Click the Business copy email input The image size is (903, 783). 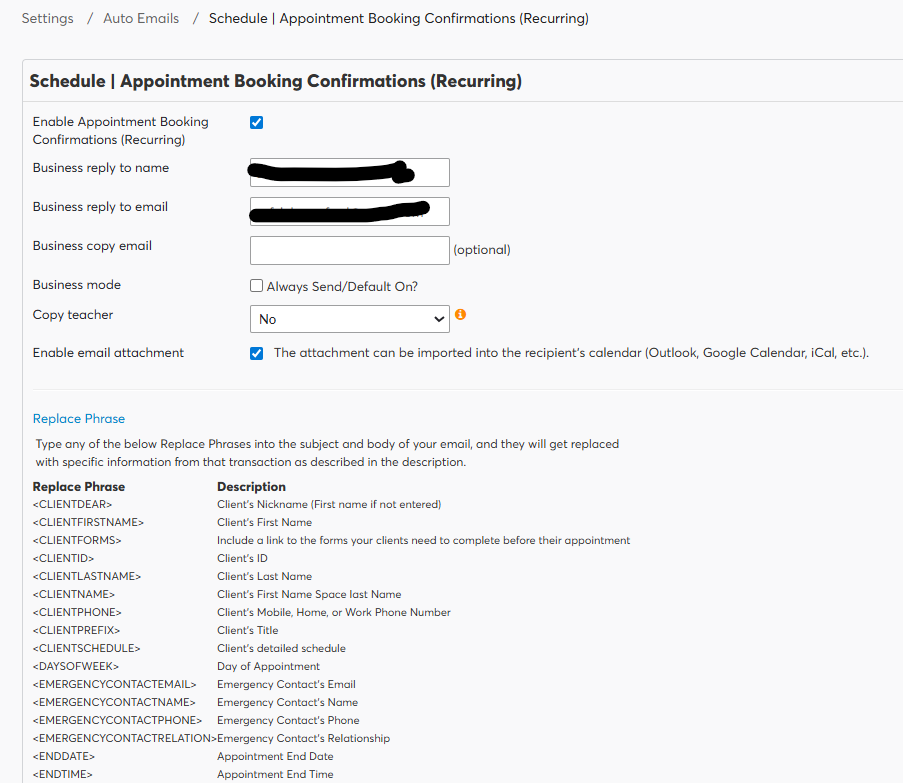pyautogui.click(x=349, y=250)
